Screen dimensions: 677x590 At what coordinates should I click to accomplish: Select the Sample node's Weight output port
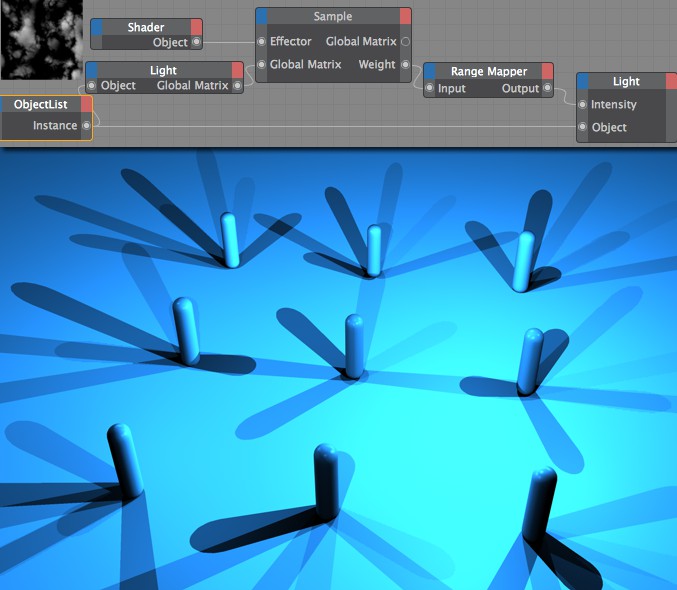point(405,64)
